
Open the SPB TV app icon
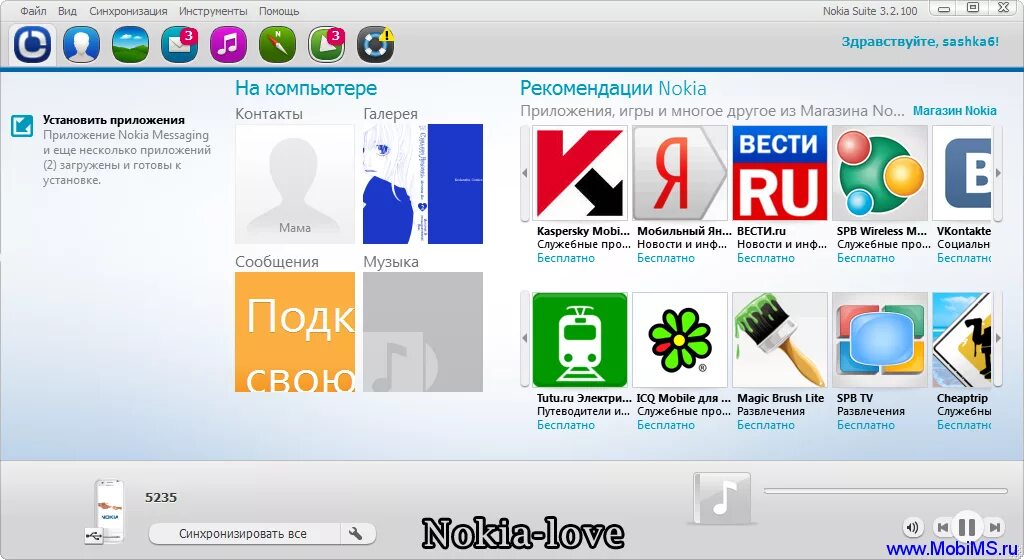[880, 340]
